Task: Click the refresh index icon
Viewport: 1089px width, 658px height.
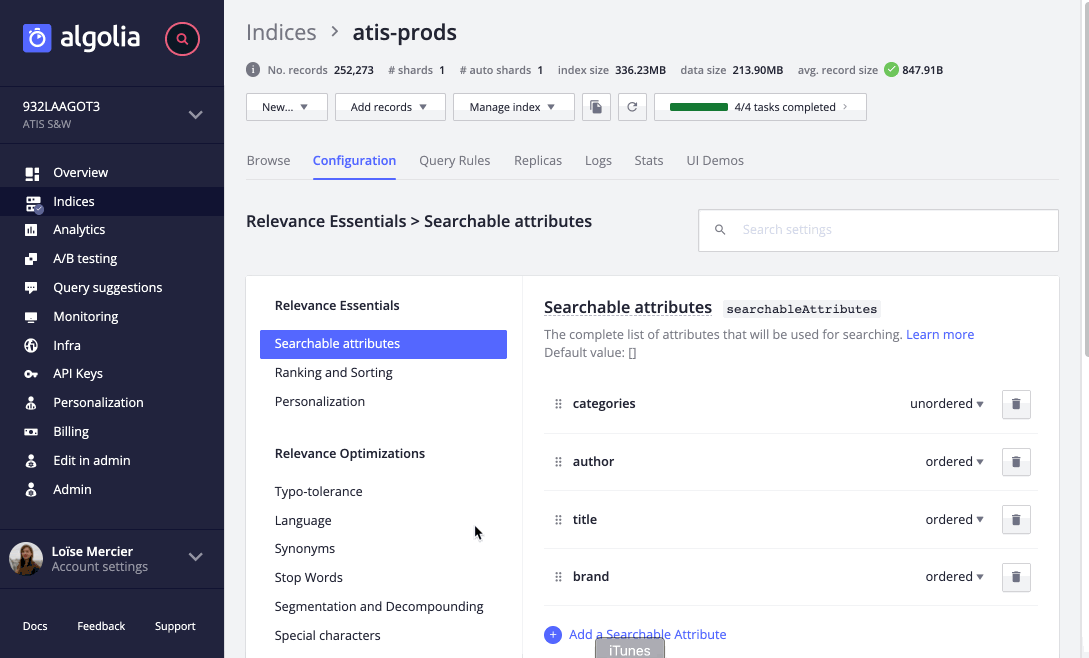Action: (x=632, y=107)
